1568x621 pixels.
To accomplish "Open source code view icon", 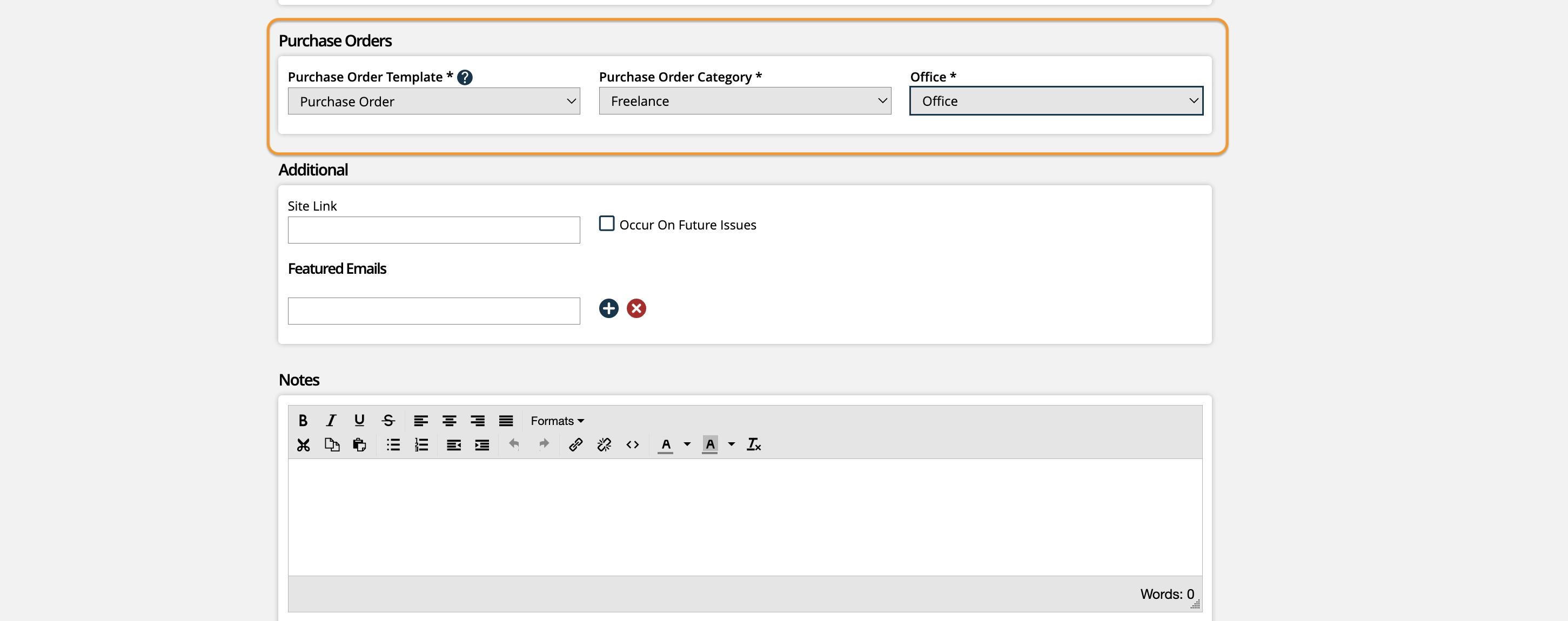I will pyautogui.click(x=632, y=444).
